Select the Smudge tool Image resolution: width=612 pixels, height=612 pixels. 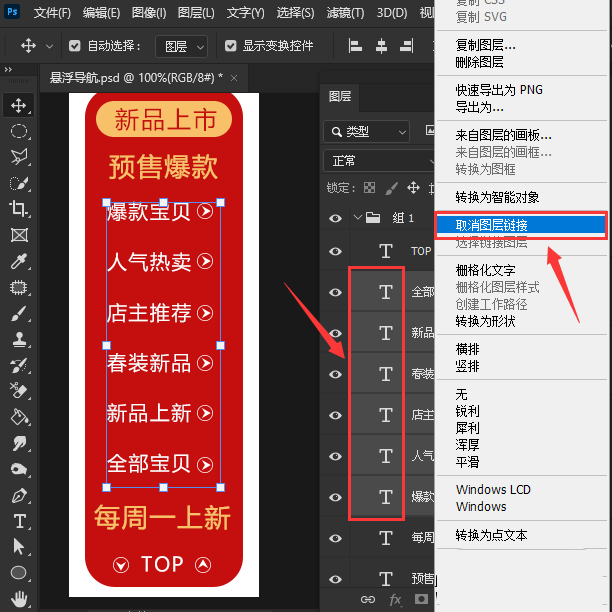tap(18, 443)
